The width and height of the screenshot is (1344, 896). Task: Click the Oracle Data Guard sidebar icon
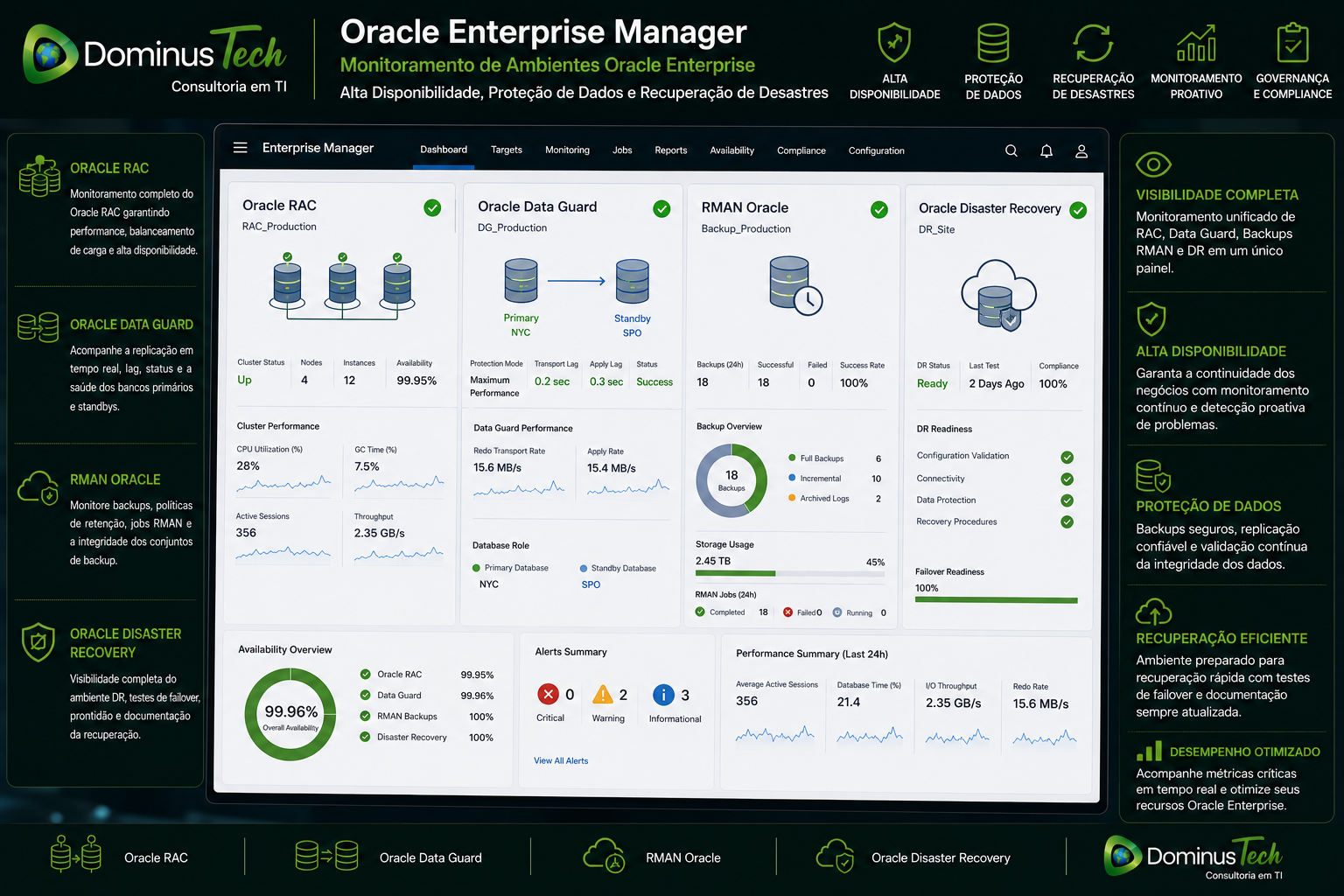[38, 327]
